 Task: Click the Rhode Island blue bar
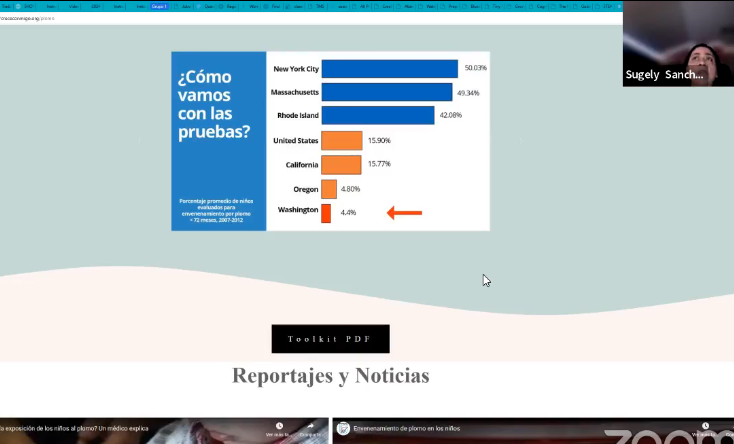pos(377,116)
